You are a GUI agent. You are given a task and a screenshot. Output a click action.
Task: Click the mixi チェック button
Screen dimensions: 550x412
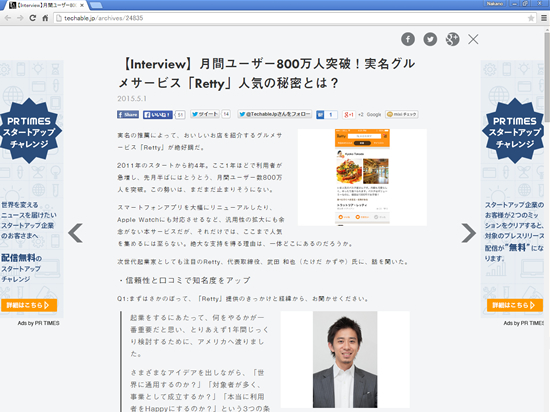[402, 114]
